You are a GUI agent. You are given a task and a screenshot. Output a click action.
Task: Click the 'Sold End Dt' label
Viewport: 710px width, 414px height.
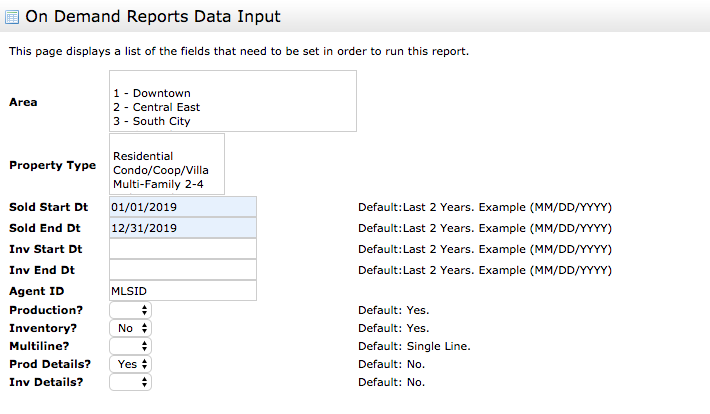pyautogui.click(x=45, y=228)
